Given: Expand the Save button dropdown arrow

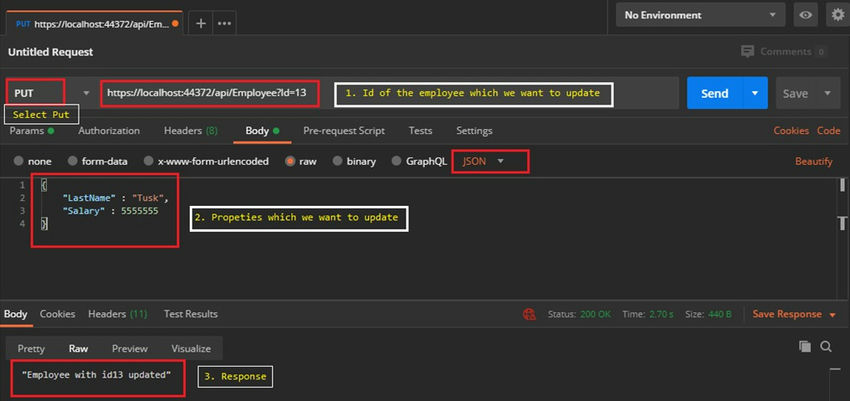Looking at the screenshot, I should [828, 93].
